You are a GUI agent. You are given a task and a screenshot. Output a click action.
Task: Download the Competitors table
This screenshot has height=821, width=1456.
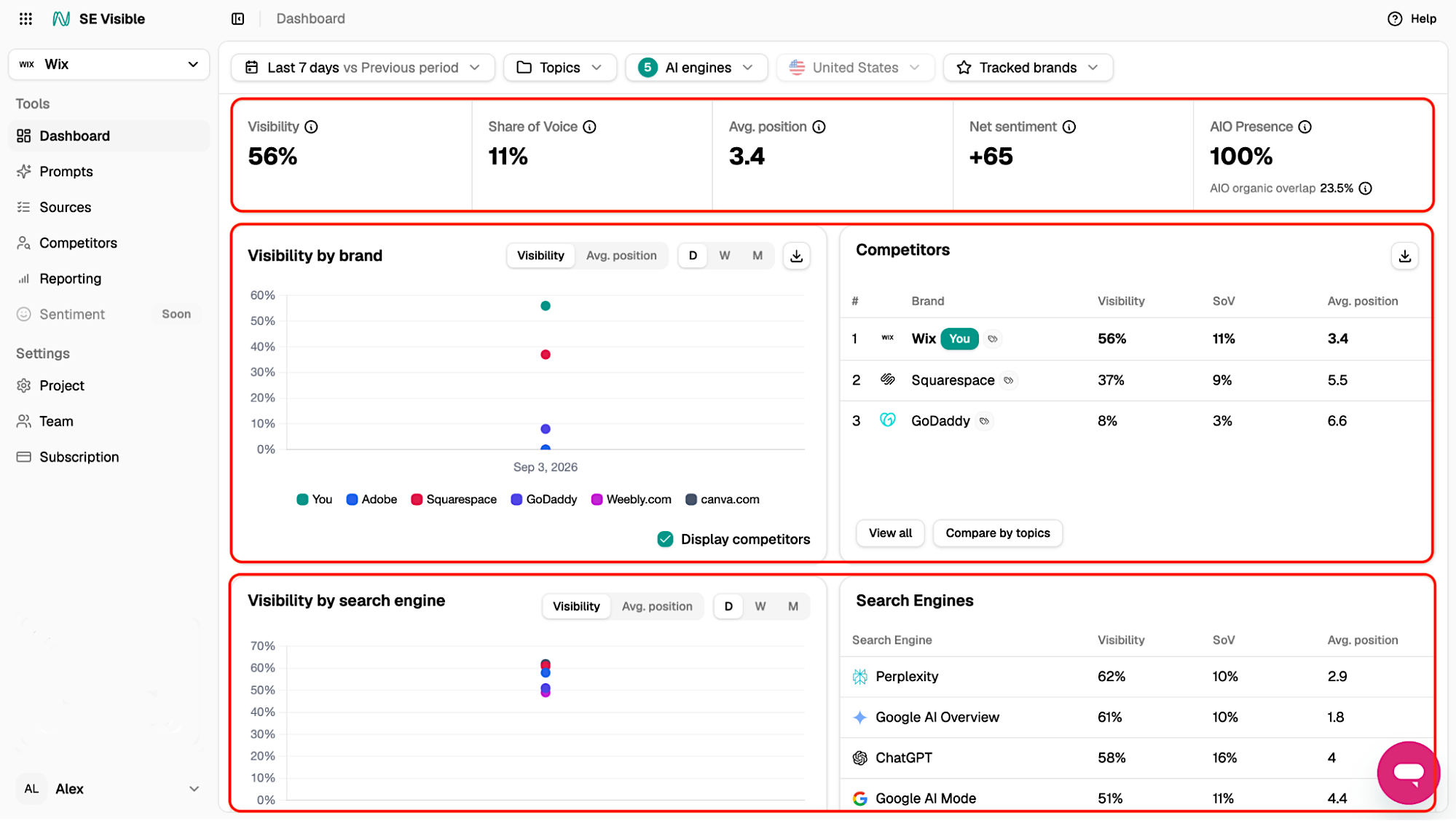(1404, 256)
